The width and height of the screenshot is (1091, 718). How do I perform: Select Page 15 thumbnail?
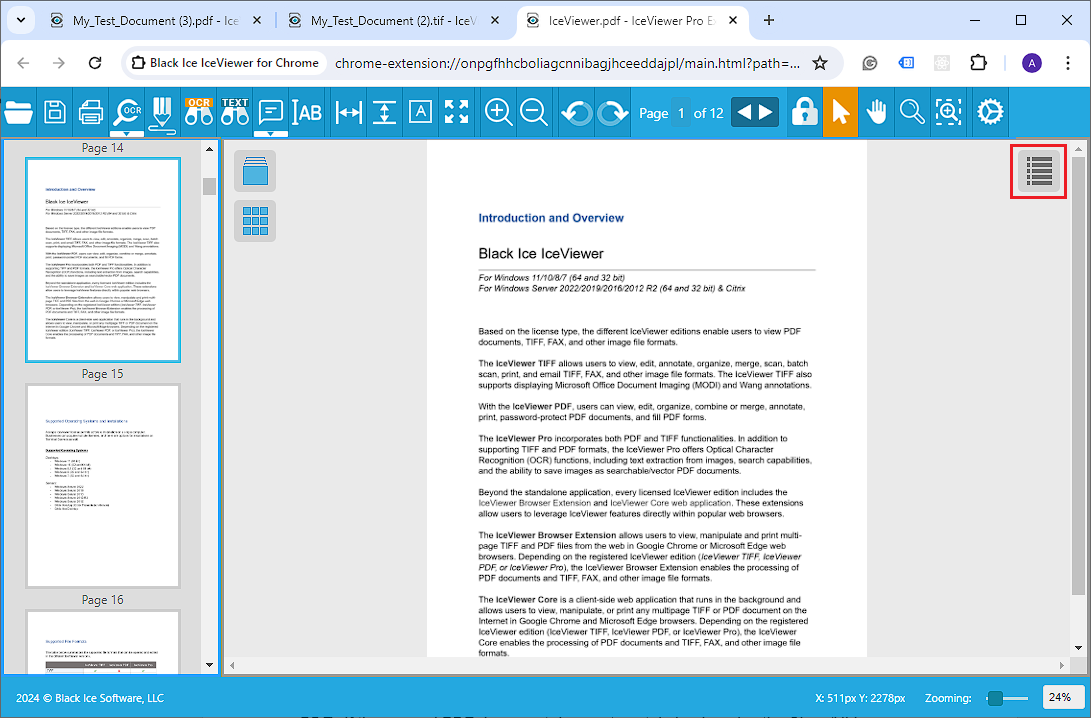103,486
